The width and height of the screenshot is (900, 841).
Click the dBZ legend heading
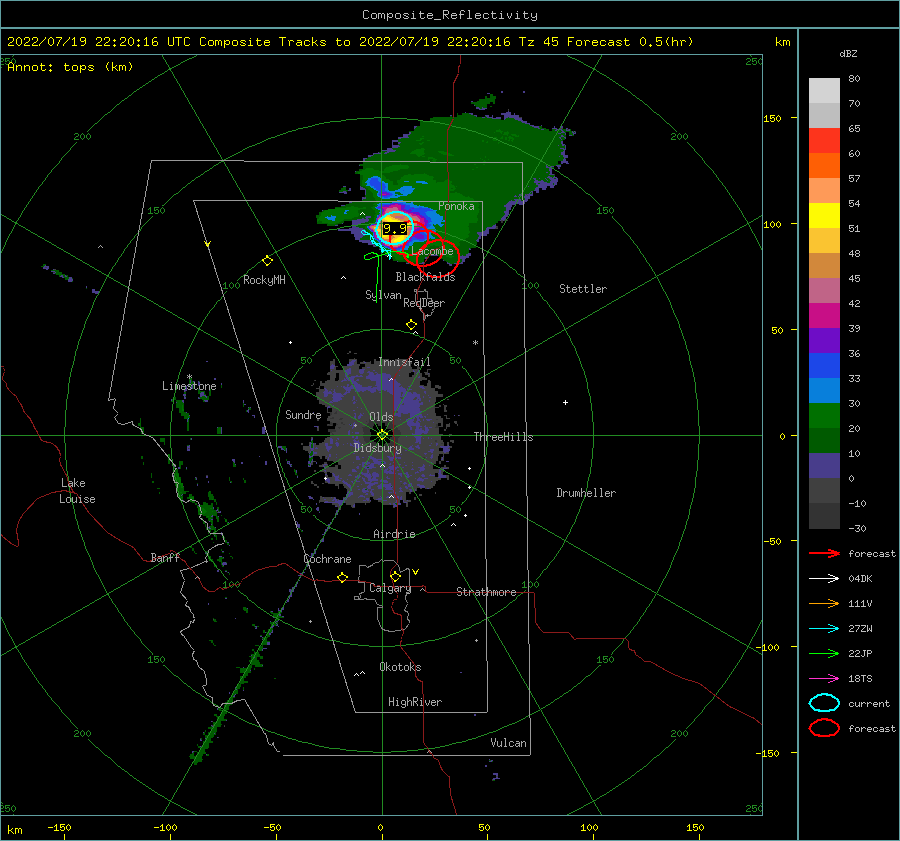tap(848, 54)
